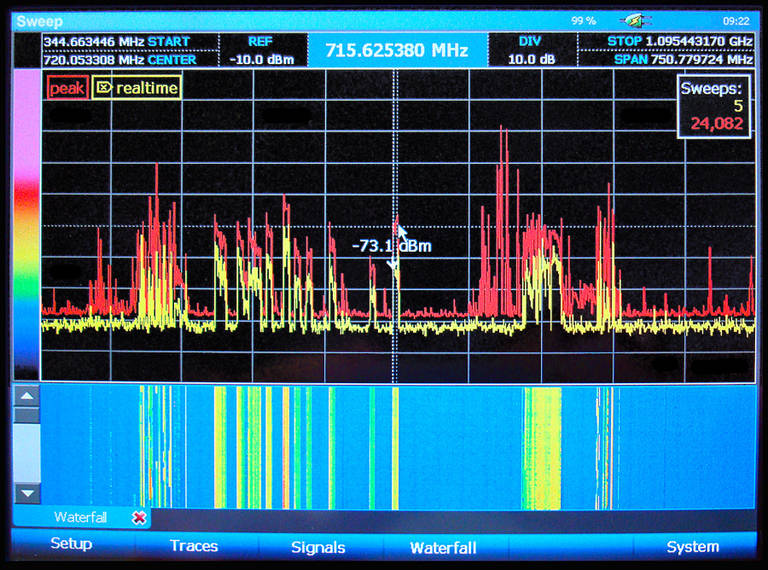This screenshot has height=570, width=768.
Task: Click the realtime trace checkbox icon
Action: (103, 88)
